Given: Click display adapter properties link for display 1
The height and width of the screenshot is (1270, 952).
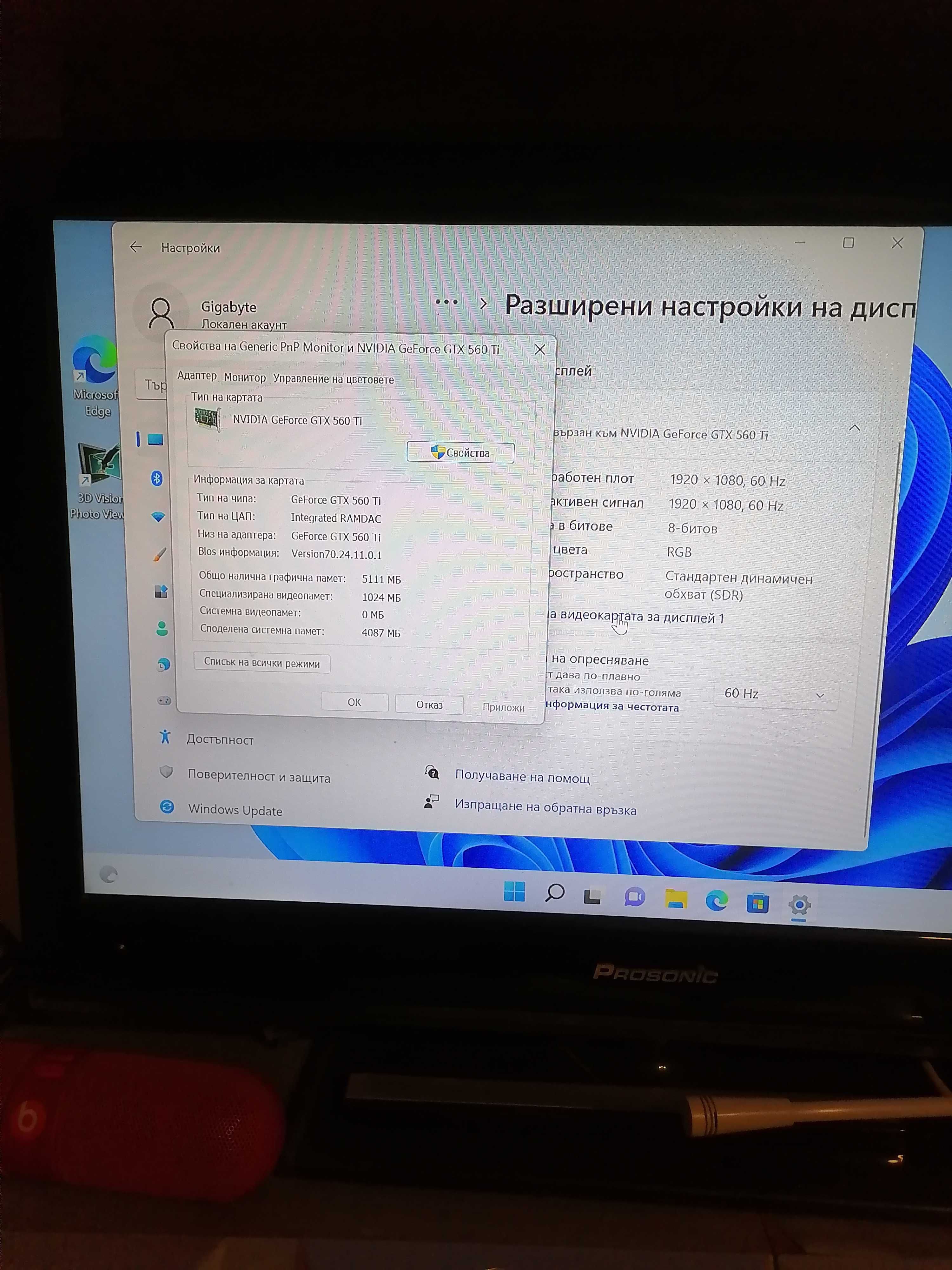Looking at the screenshot, I should [x=636, y=617].
